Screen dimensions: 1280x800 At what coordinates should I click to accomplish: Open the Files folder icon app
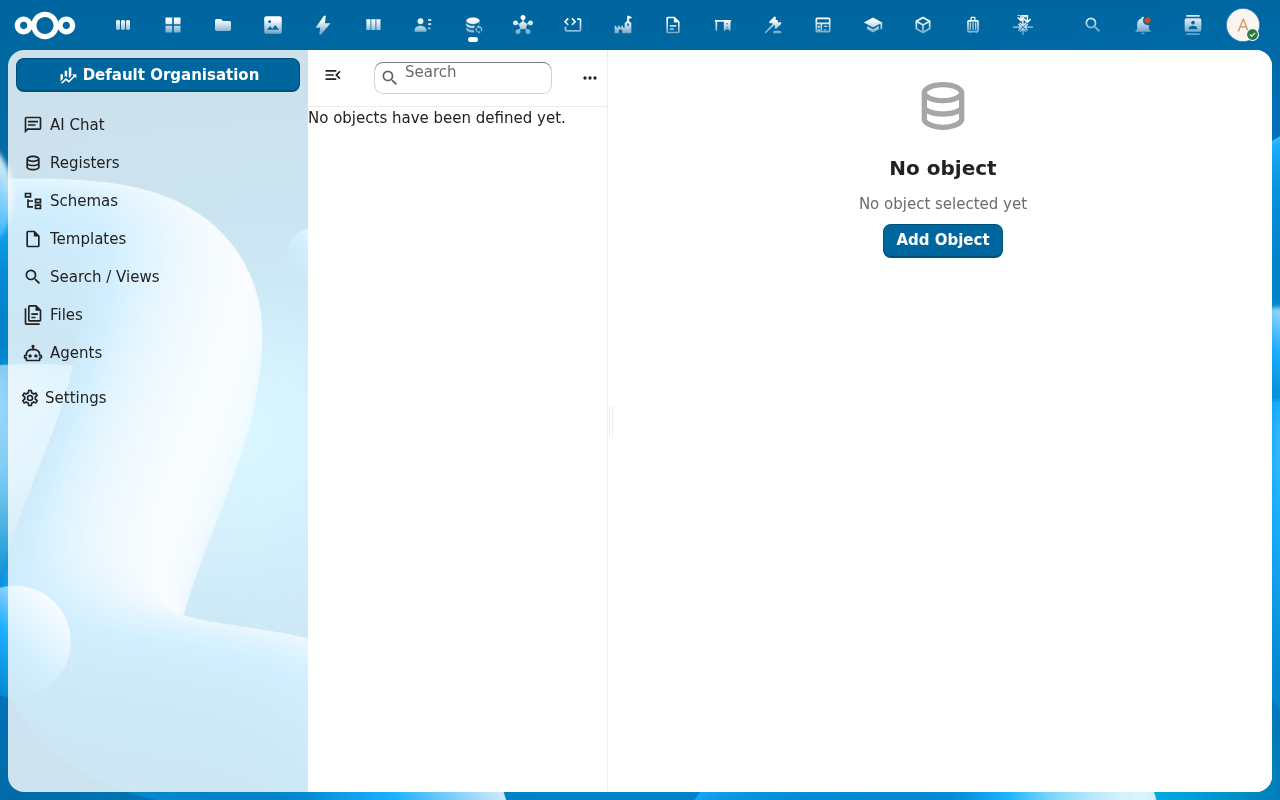tap(223, 25)
